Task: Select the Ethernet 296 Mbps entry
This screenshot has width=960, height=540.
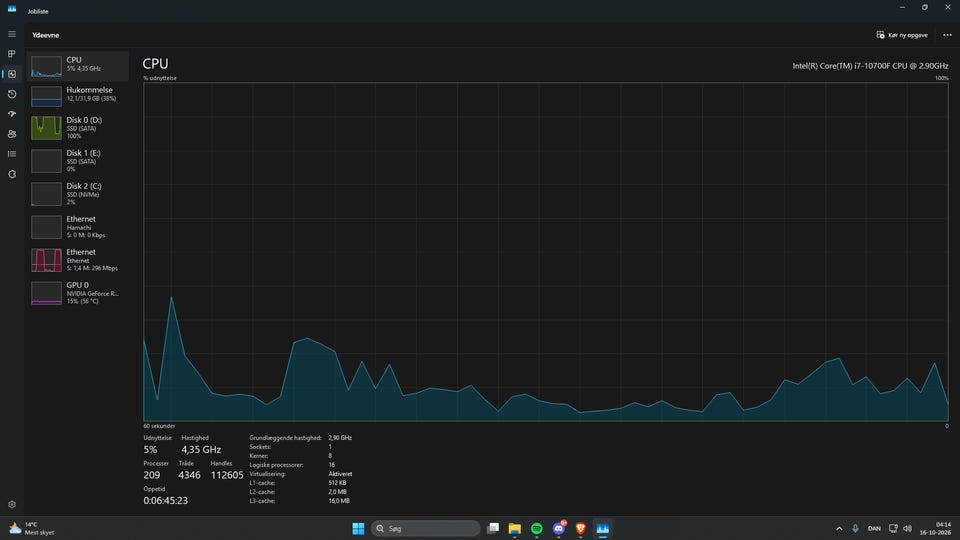Action: pos(78,260)
